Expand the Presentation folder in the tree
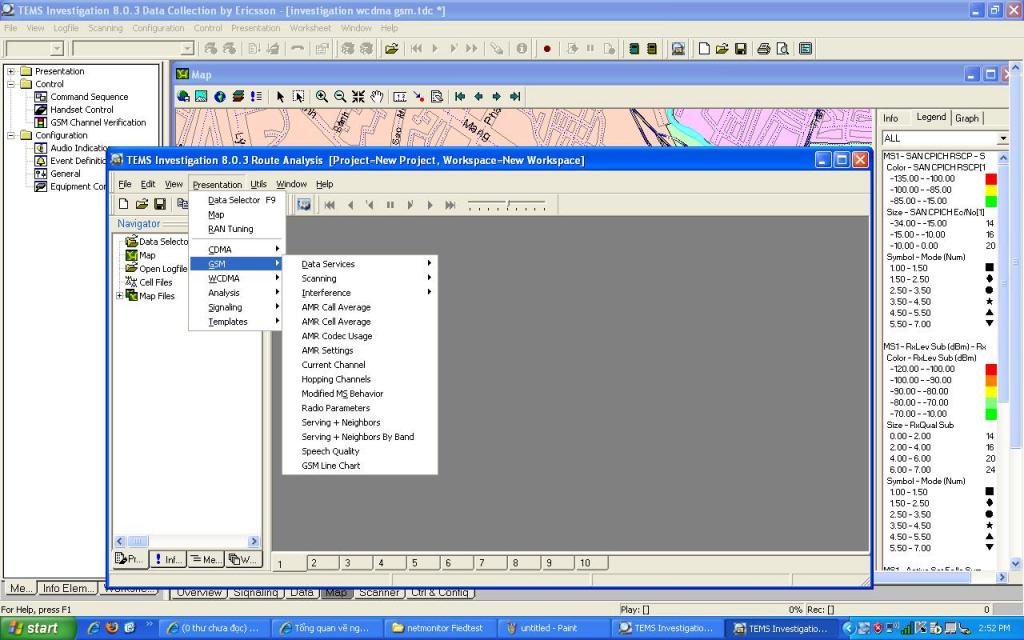 click(11, 71)
